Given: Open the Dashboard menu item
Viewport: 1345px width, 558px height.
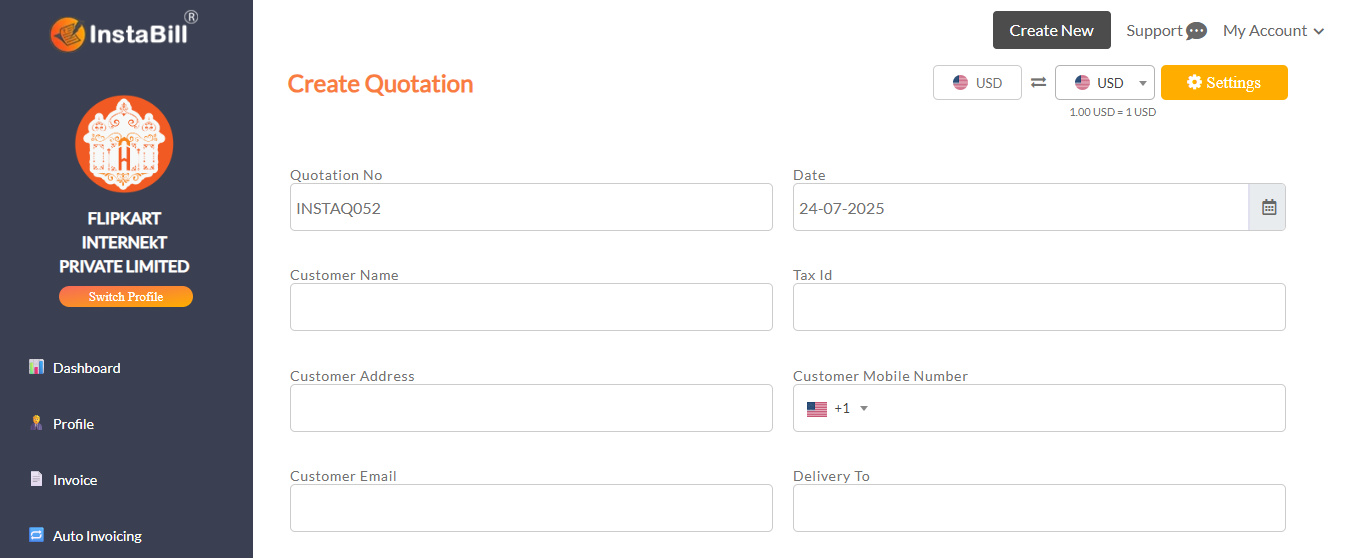Looking at the screenshot, I should [86, 368].
